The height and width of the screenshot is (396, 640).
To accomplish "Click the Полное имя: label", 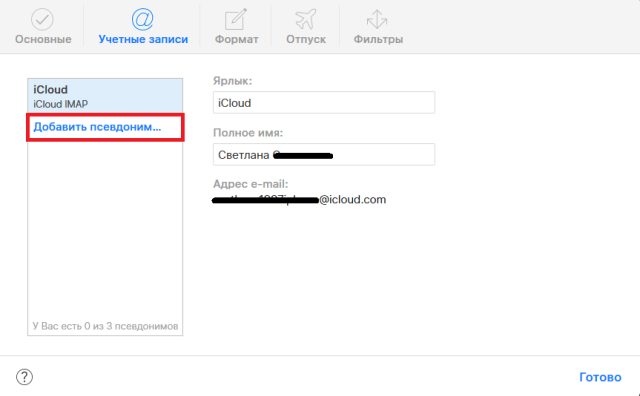I will click(x=248, y=133).
